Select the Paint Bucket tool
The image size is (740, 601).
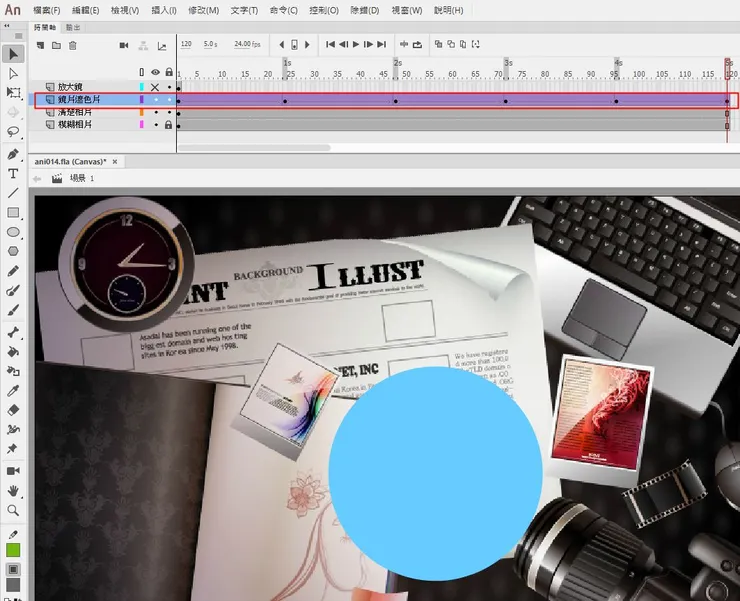point(13,352)
